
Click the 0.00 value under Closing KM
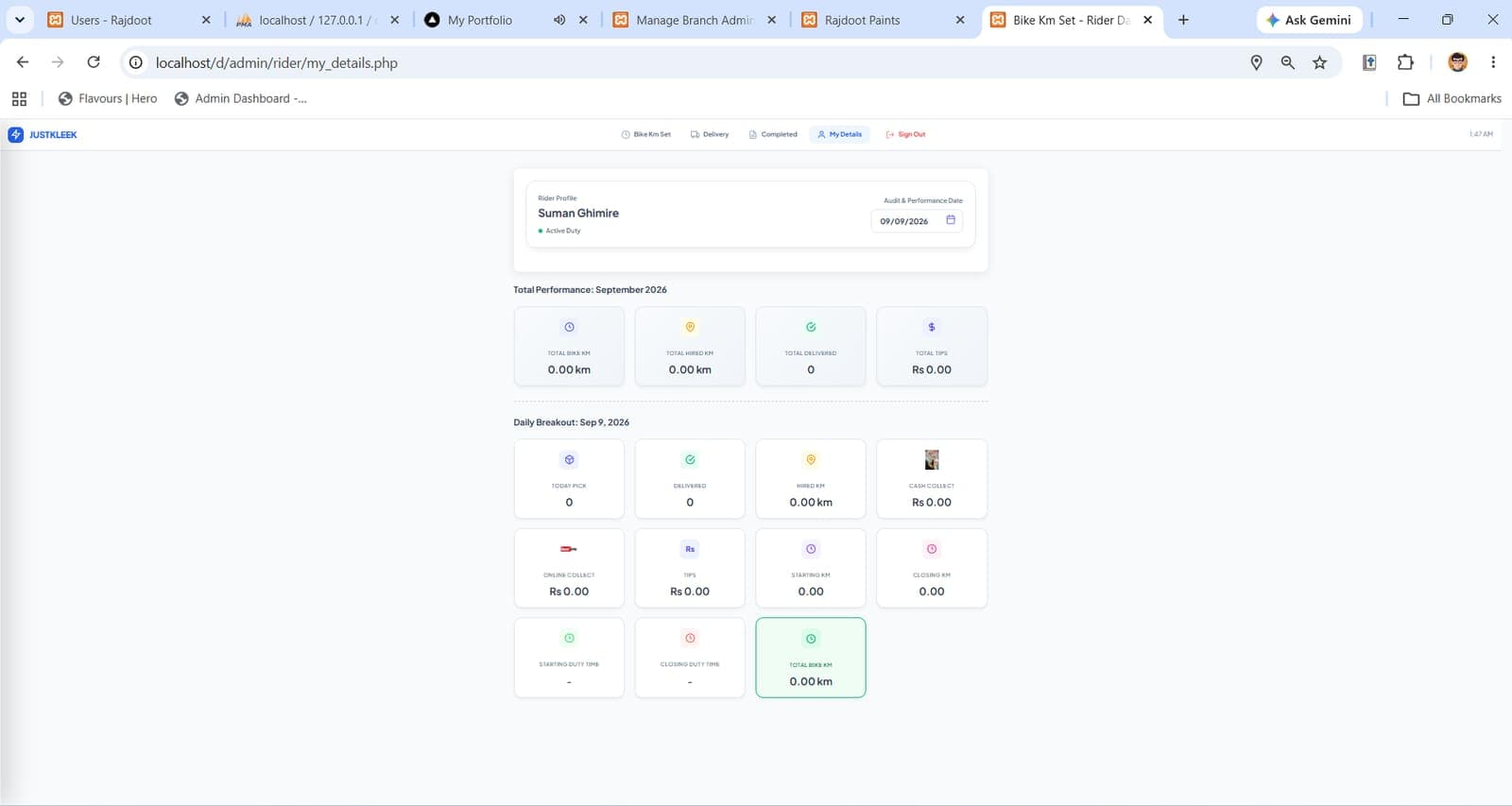932,592
